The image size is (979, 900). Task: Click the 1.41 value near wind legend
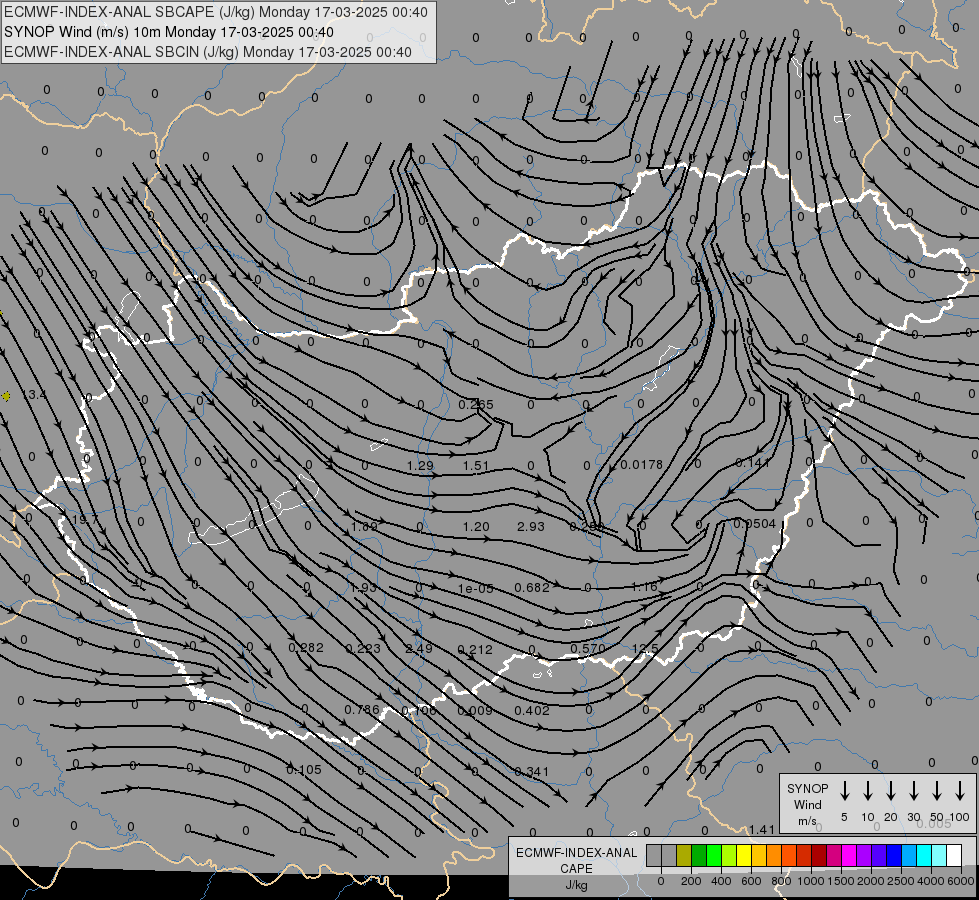coord(762,830)
